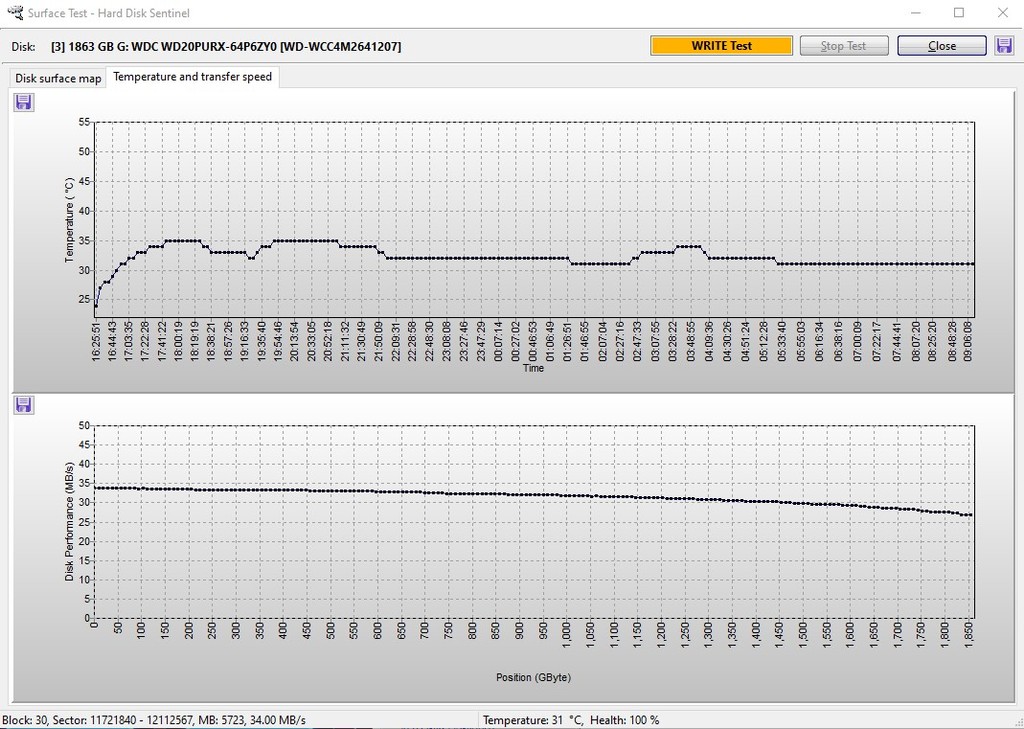Click the first data point on temperature curve
Screen dimensions: 1024x729
[96, 306]
